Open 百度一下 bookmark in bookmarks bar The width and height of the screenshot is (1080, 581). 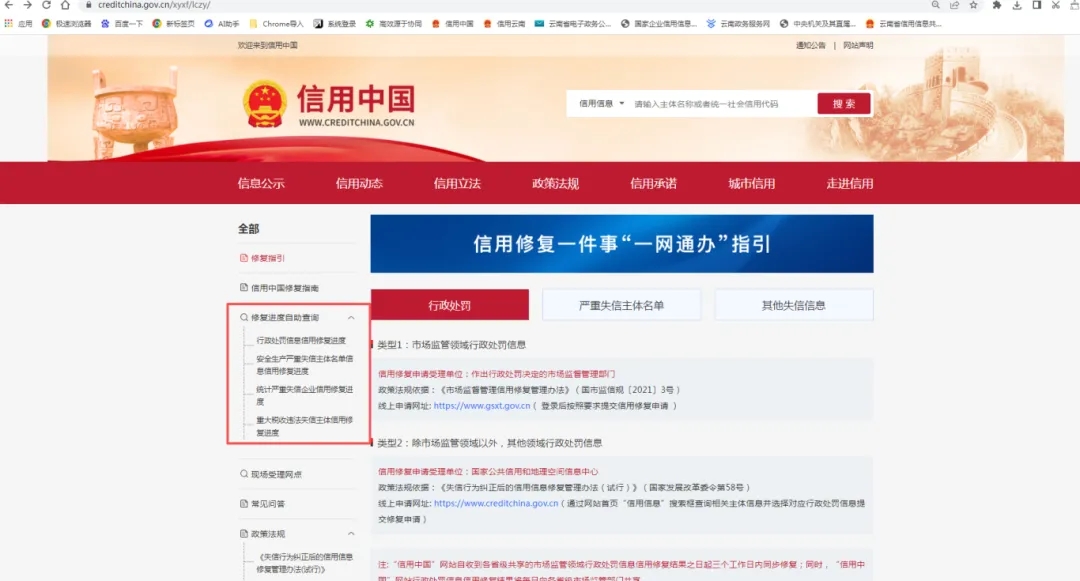[x=121, y=23]
